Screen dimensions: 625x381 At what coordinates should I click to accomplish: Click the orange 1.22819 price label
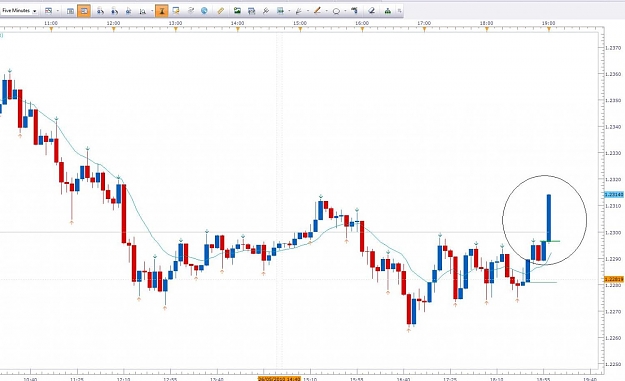[x=614, y=279]
